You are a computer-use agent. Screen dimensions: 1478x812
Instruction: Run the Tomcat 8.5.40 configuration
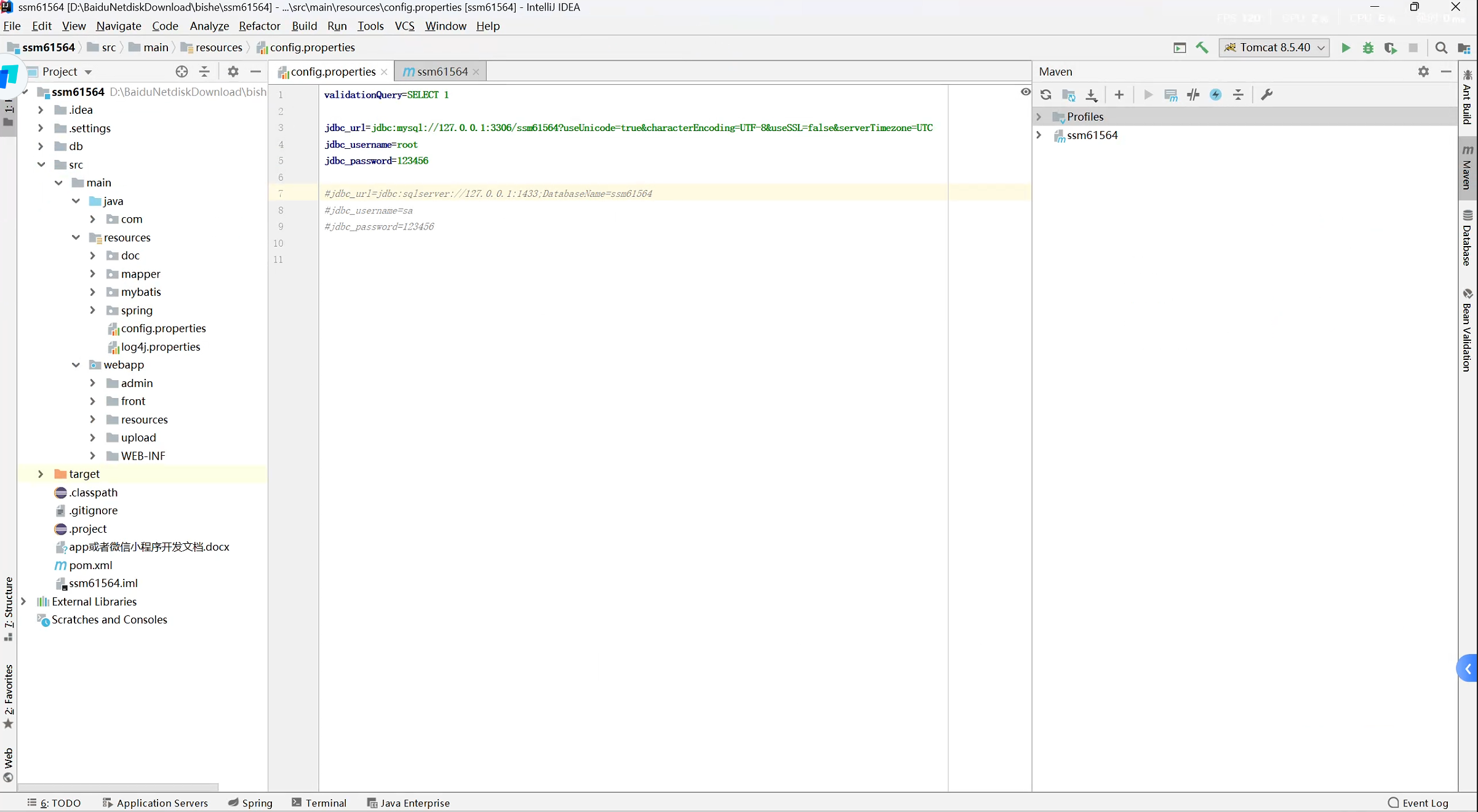coord(1346,48)
